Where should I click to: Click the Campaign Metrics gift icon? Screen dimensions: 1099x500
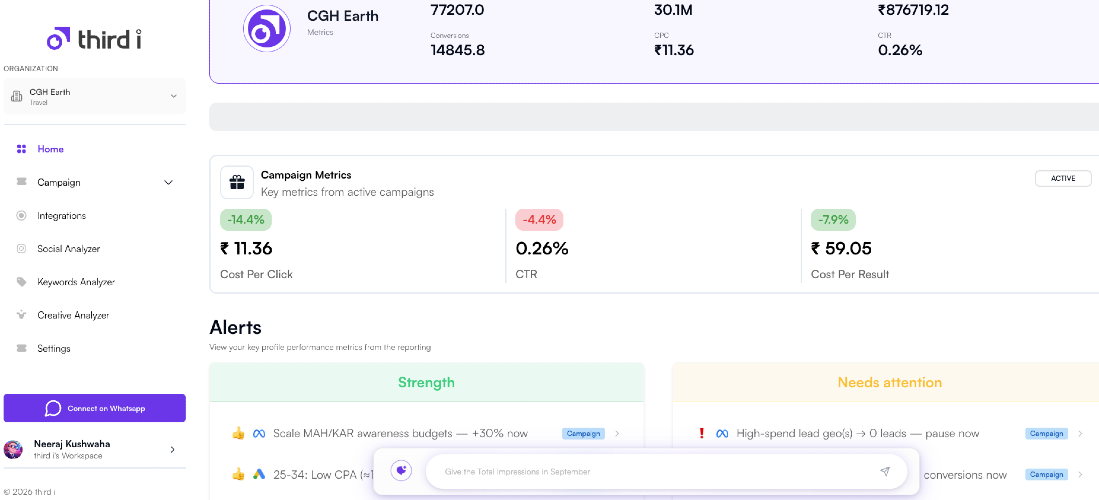[x=237, y=182]
